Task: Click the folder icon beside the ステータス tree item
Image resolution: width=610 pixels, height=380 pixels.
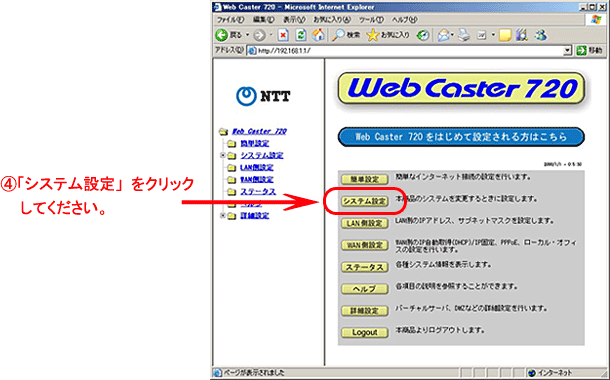Action: [x=231, y=192]
